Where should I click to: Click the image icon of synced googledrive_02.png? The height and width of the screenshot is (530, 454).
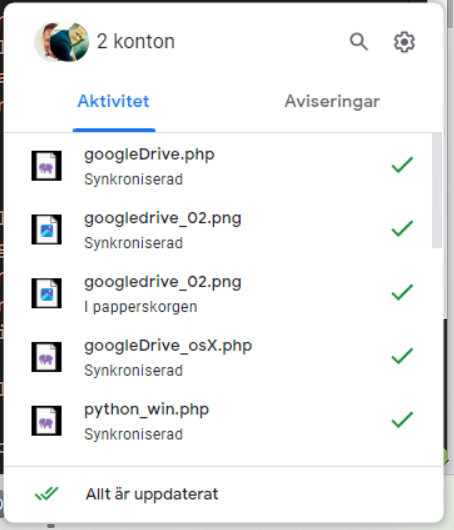[47, 229]
